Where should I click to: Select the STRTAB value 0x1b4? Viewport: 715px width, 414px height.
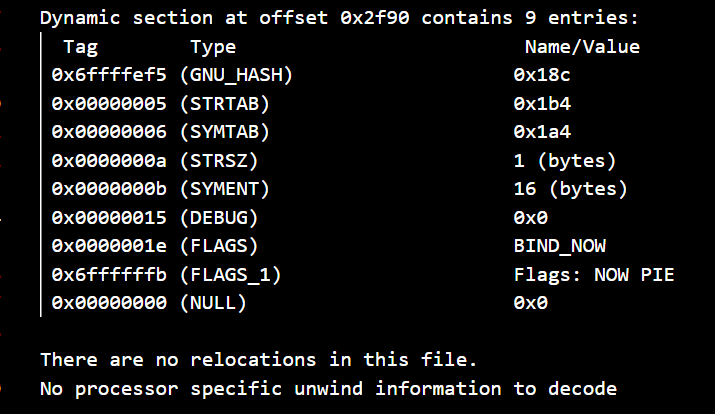tap(542, 104)
